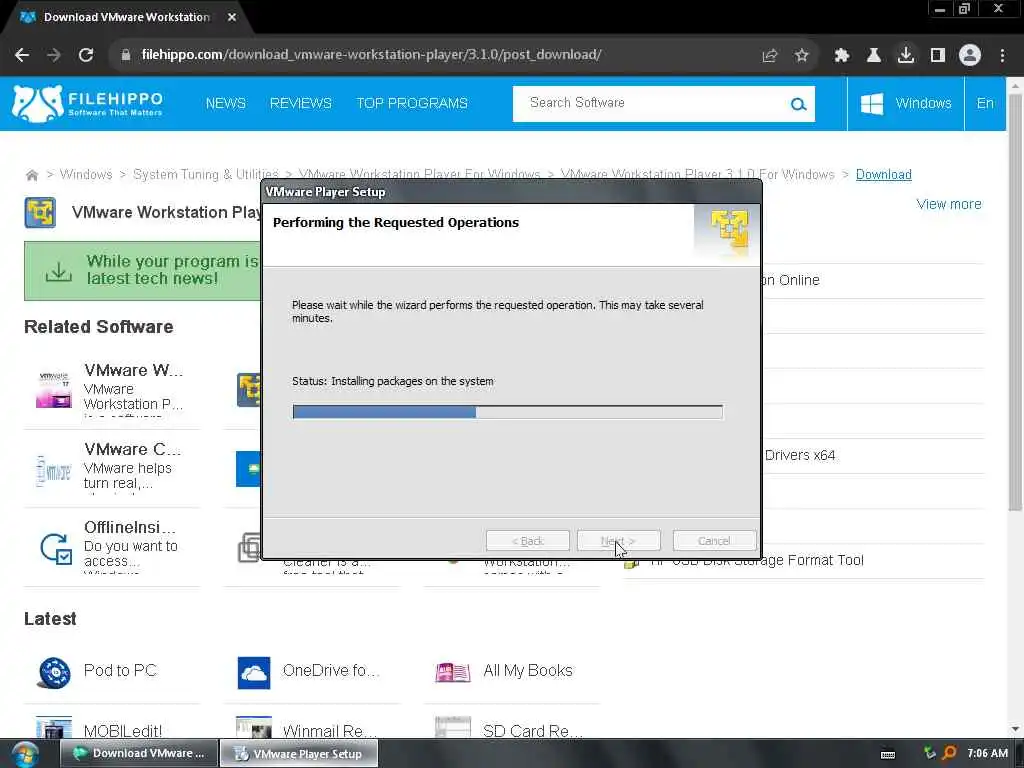This screenshot has width=1024, height=768.
Task: Click the OfflineInsi... app icon
Action: coord(56,549)
